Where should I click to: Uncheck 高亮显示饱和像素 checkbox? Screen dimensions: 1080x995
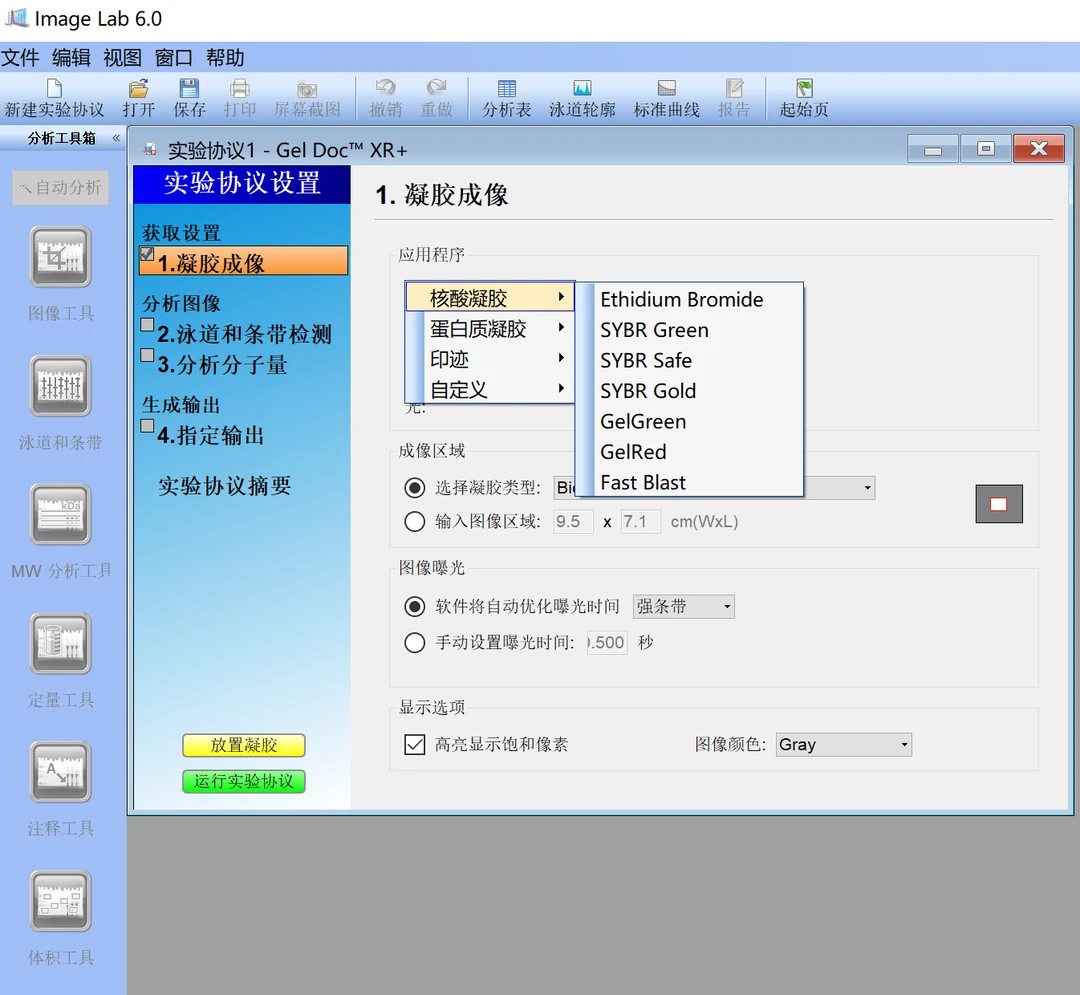tap(415, 744)
